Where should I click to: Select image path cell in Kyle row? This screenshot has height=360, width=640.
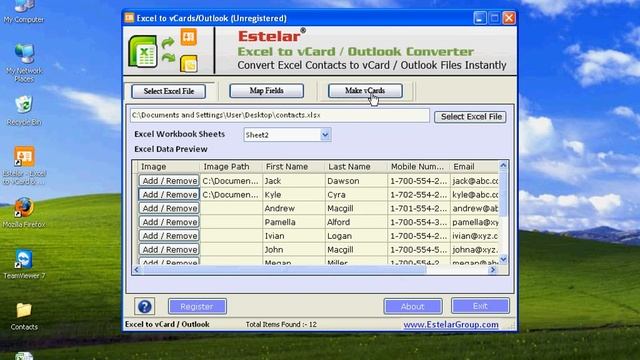[231, 195]
